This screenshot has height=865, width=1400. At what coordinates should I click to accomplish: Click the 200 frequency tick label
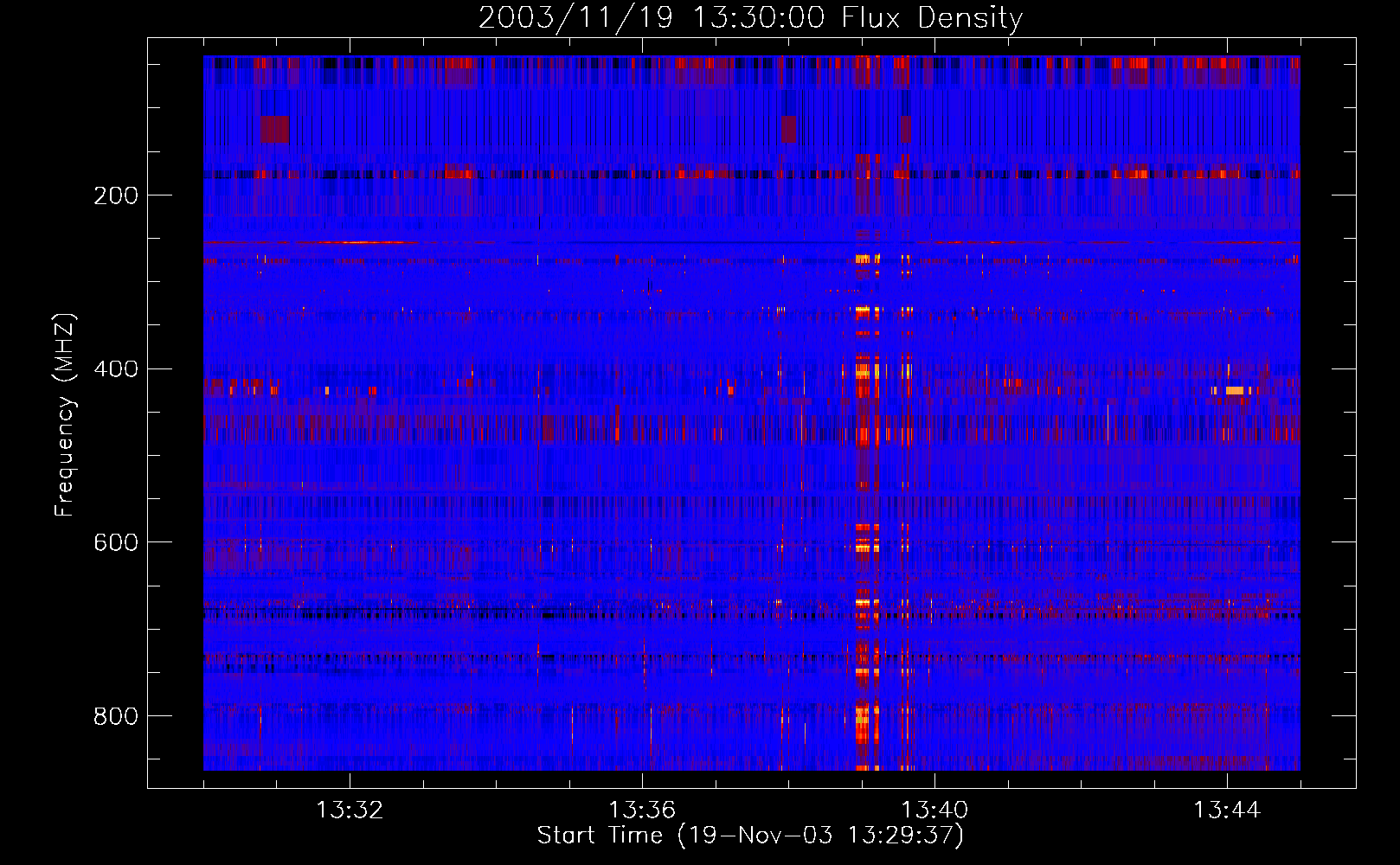click(x=116, y=195)
